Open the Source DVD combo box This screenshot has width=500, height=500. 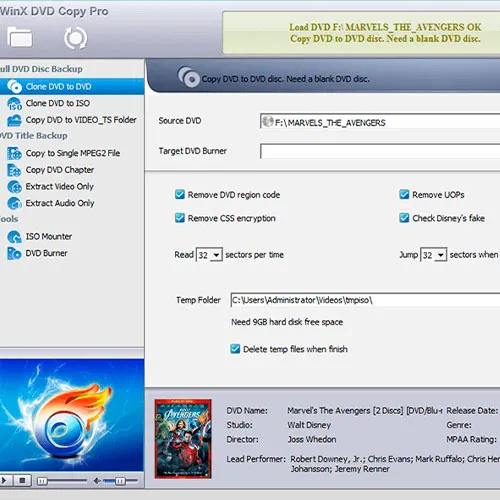[380, 121]
